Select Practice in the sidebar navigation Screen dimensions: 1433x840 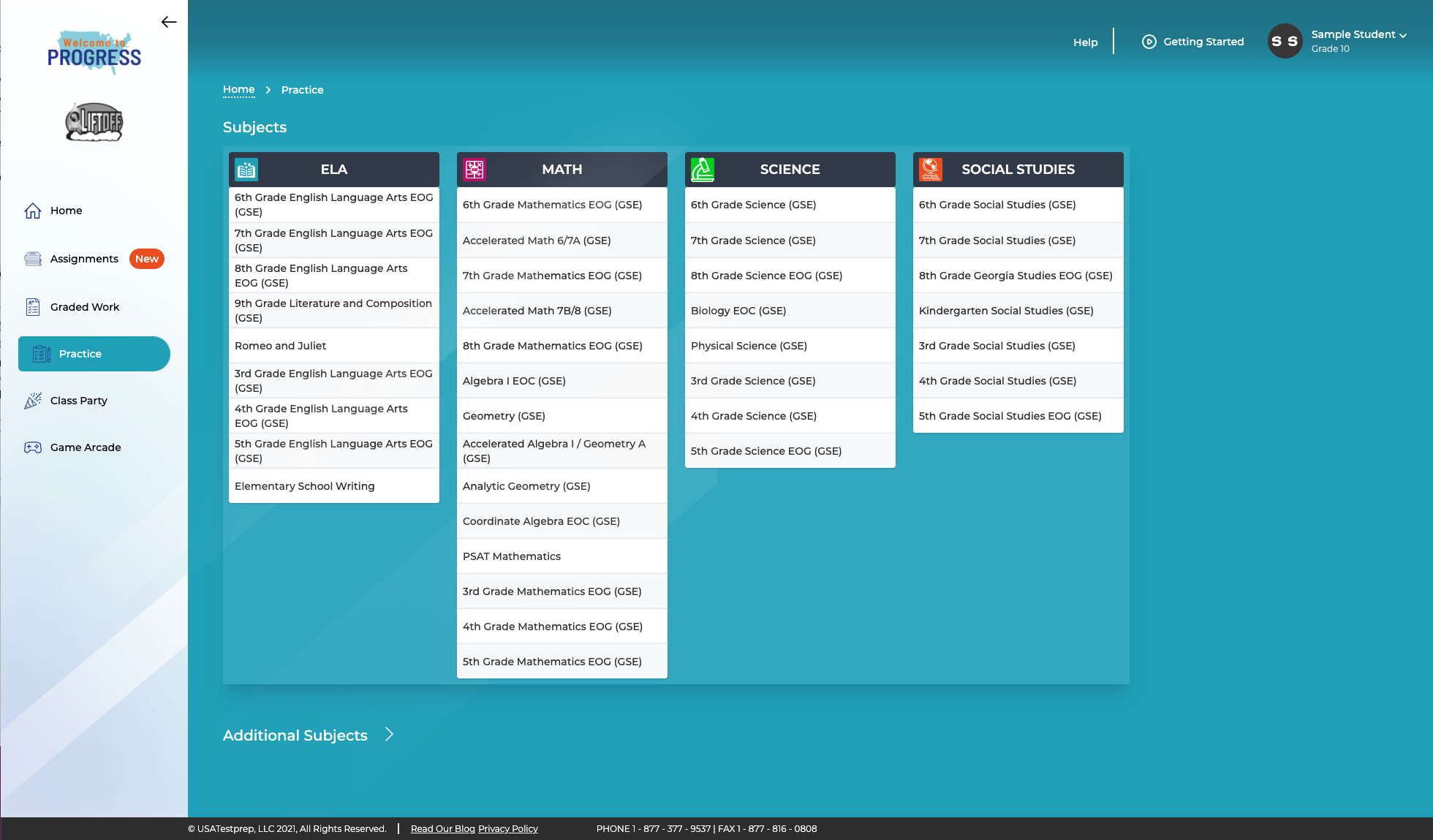pyautogui.click(x=82, y=354)
